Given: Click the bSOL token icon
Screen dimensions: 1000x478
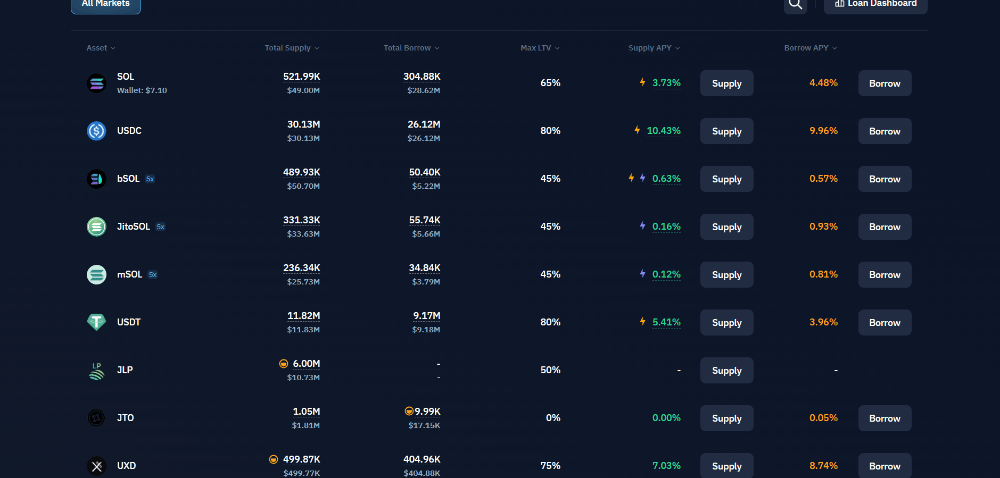Looking at the screenshot, I should click(x=96, y=178).
